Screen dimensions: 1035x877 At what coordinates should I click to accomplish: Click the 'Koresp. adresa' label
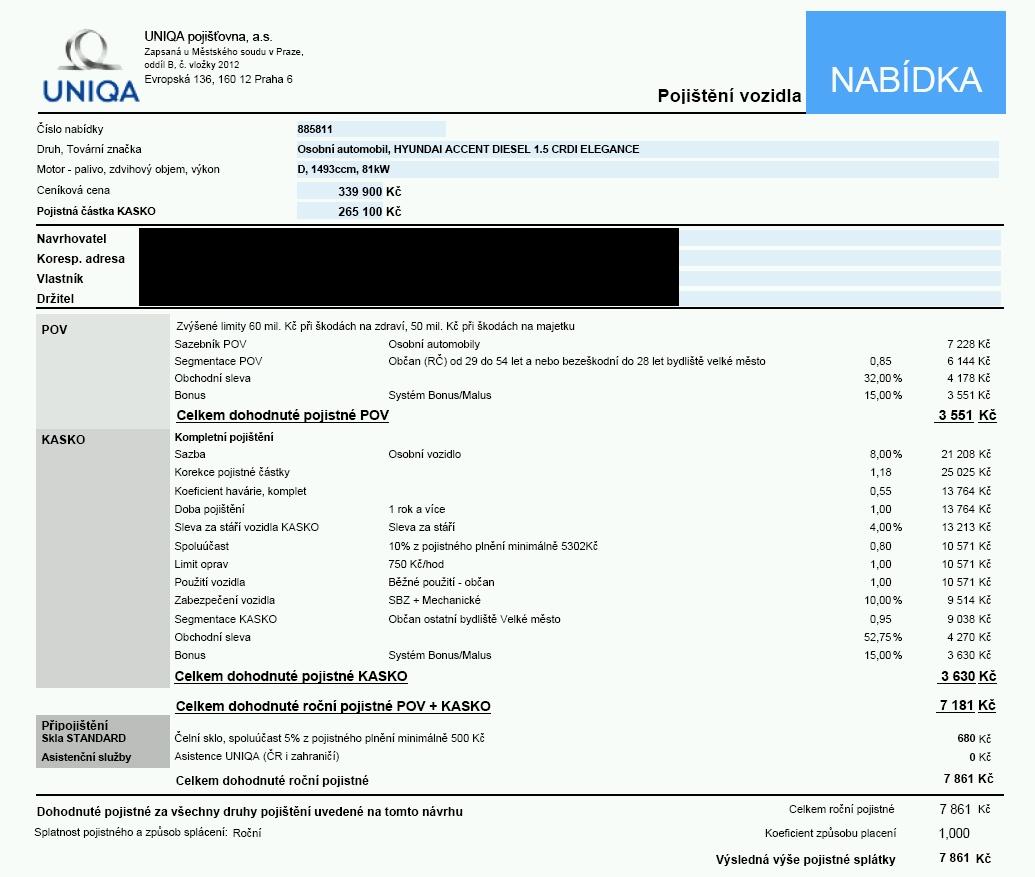click(x=81, y=259)
